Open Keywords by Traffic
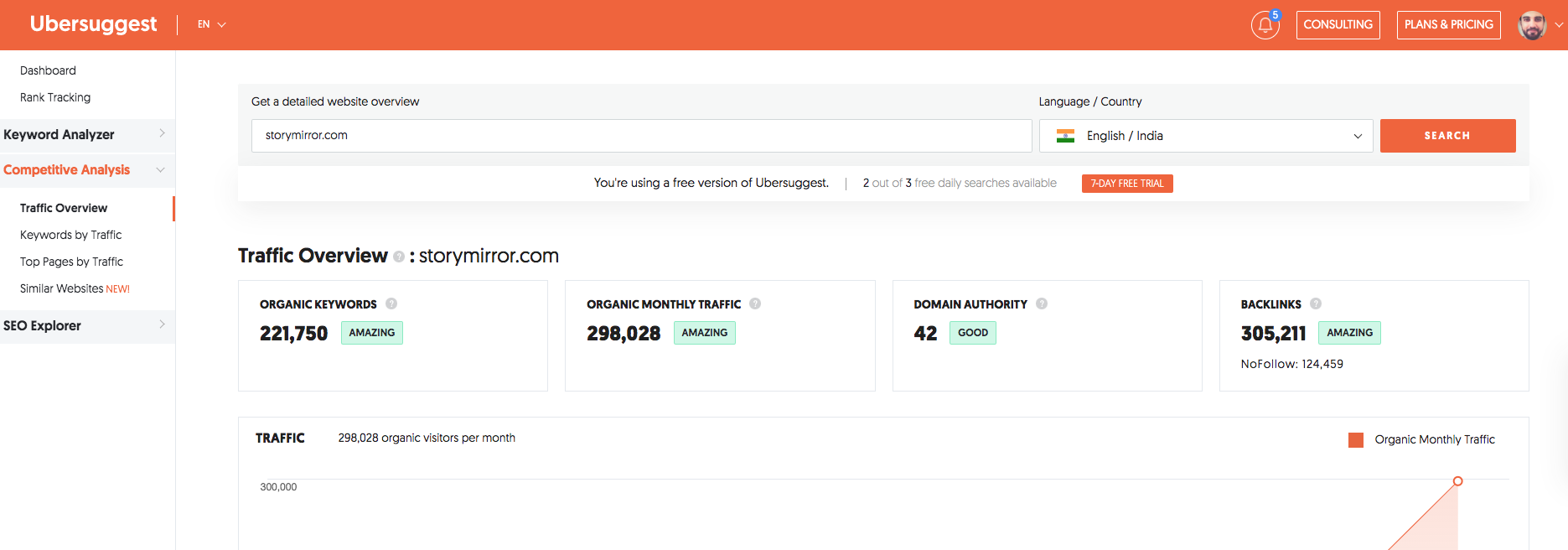The image size is (1568, 550). tap(71, 235)
